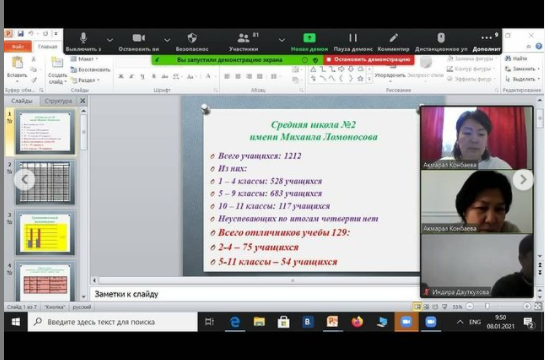Click Создать слайд button
Screen dimensions: 546x360
pos(57,71)
